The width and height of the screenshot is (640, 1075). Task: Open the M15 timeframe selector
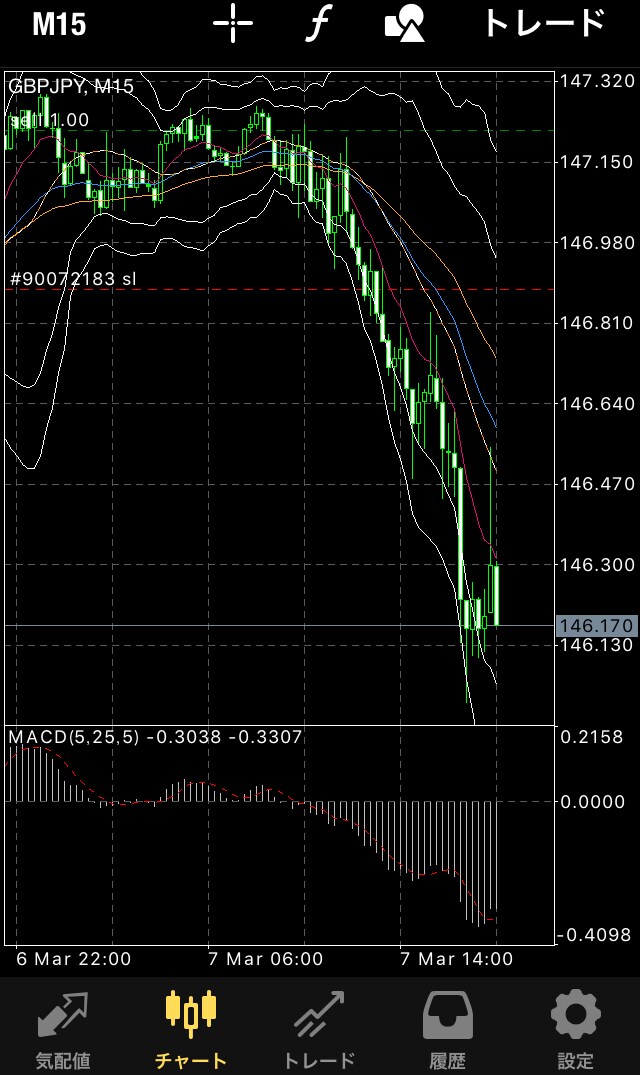coord(60,23)
